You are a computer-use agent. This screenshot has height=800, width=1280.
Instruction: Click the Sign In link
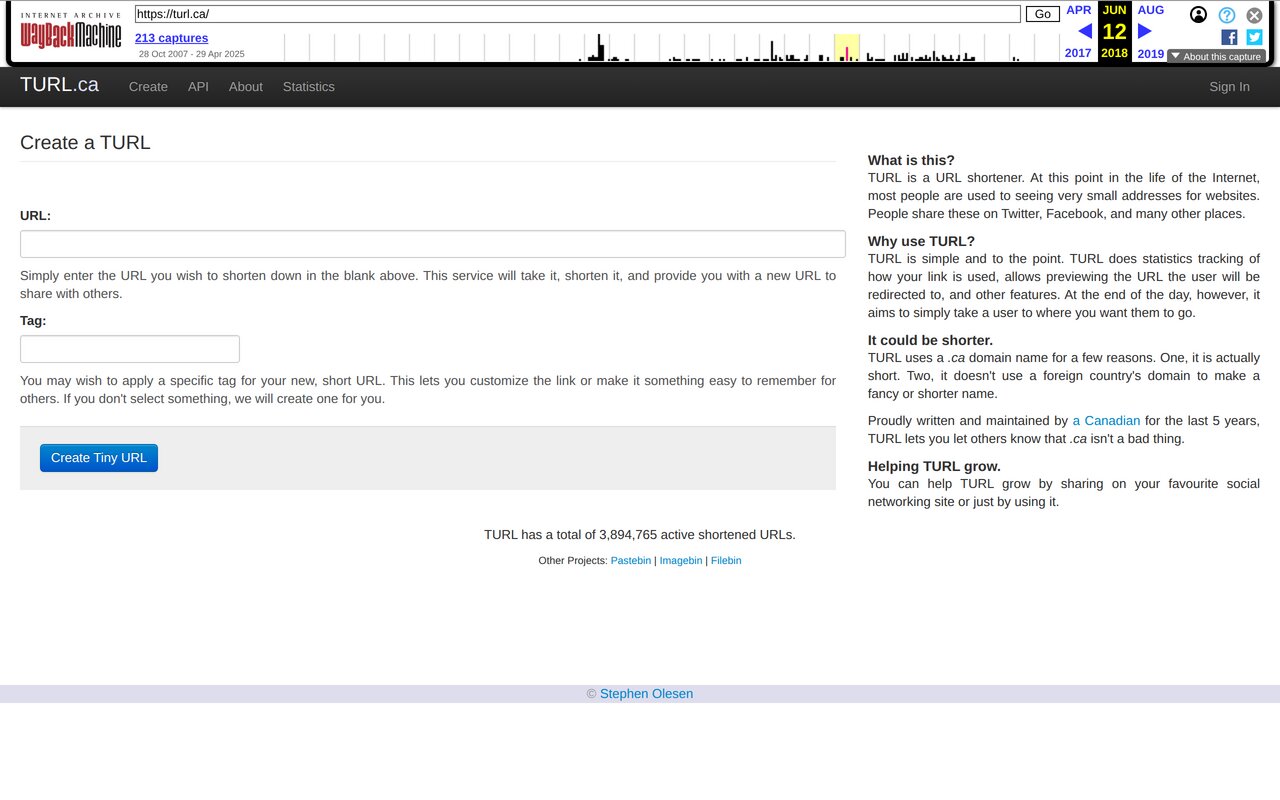click(x=1229, y=87)
